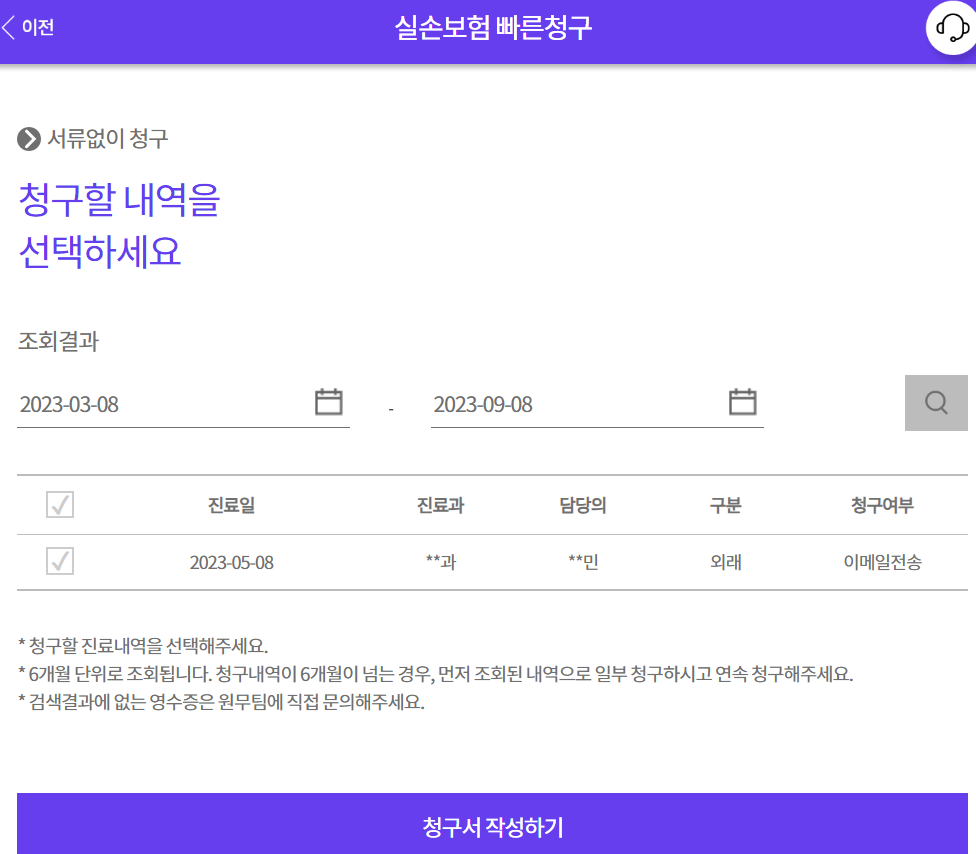This screenshot has height=854, width=976.
Task: Click the 서류없이 청구 heading
Action: (110, 138)
